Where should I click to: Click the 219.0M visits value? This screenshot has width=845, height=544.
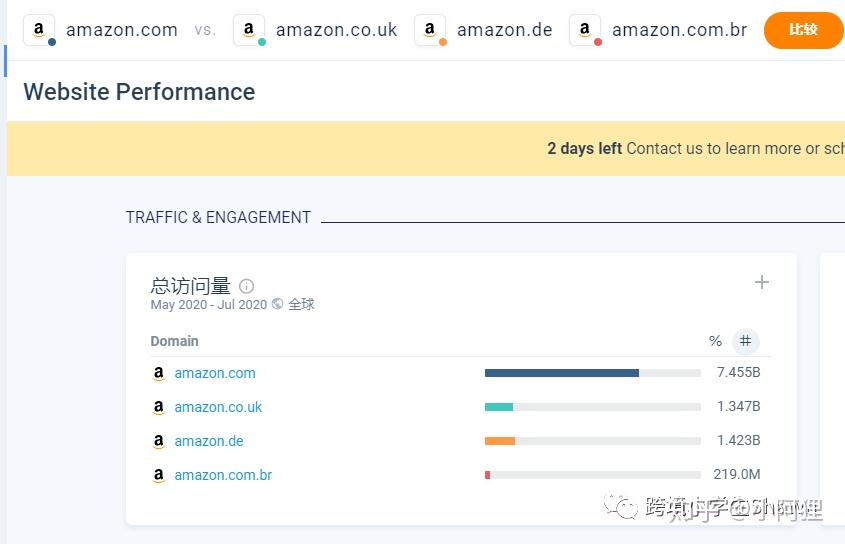click(x=737, y=474)
